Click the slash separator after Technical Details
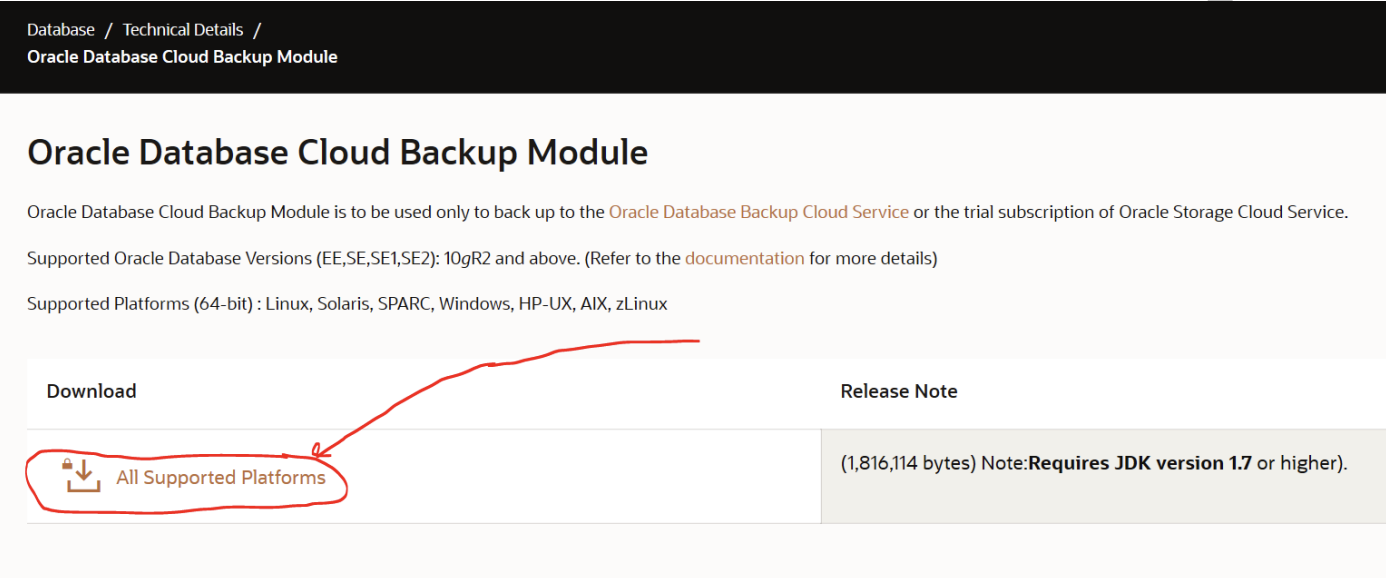 257,30
